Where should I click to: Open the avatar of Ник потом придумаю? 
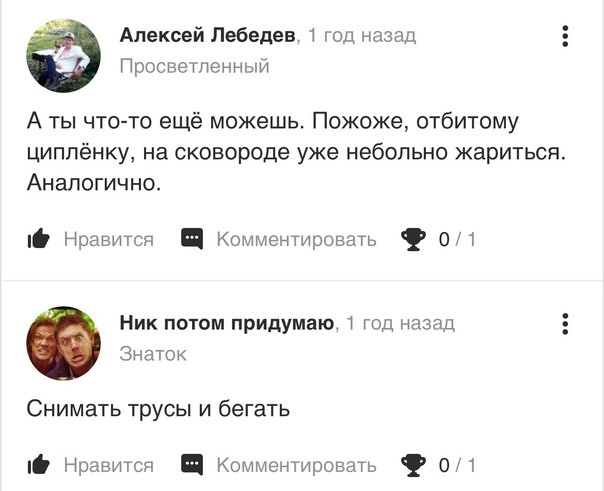pos(64,343)
